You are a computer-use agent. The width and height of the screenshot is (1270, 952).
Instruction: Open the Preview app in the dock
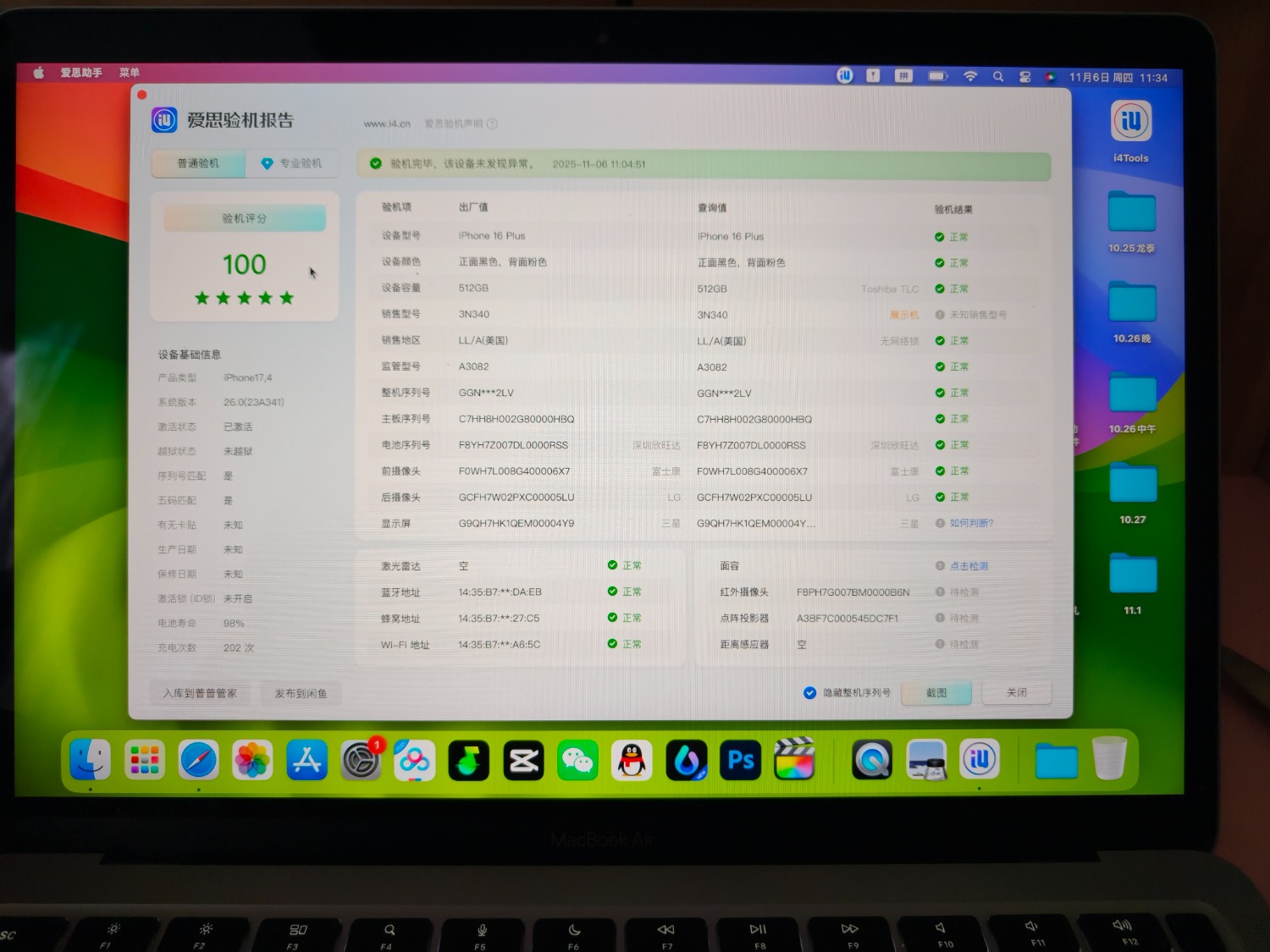(926, 760)
